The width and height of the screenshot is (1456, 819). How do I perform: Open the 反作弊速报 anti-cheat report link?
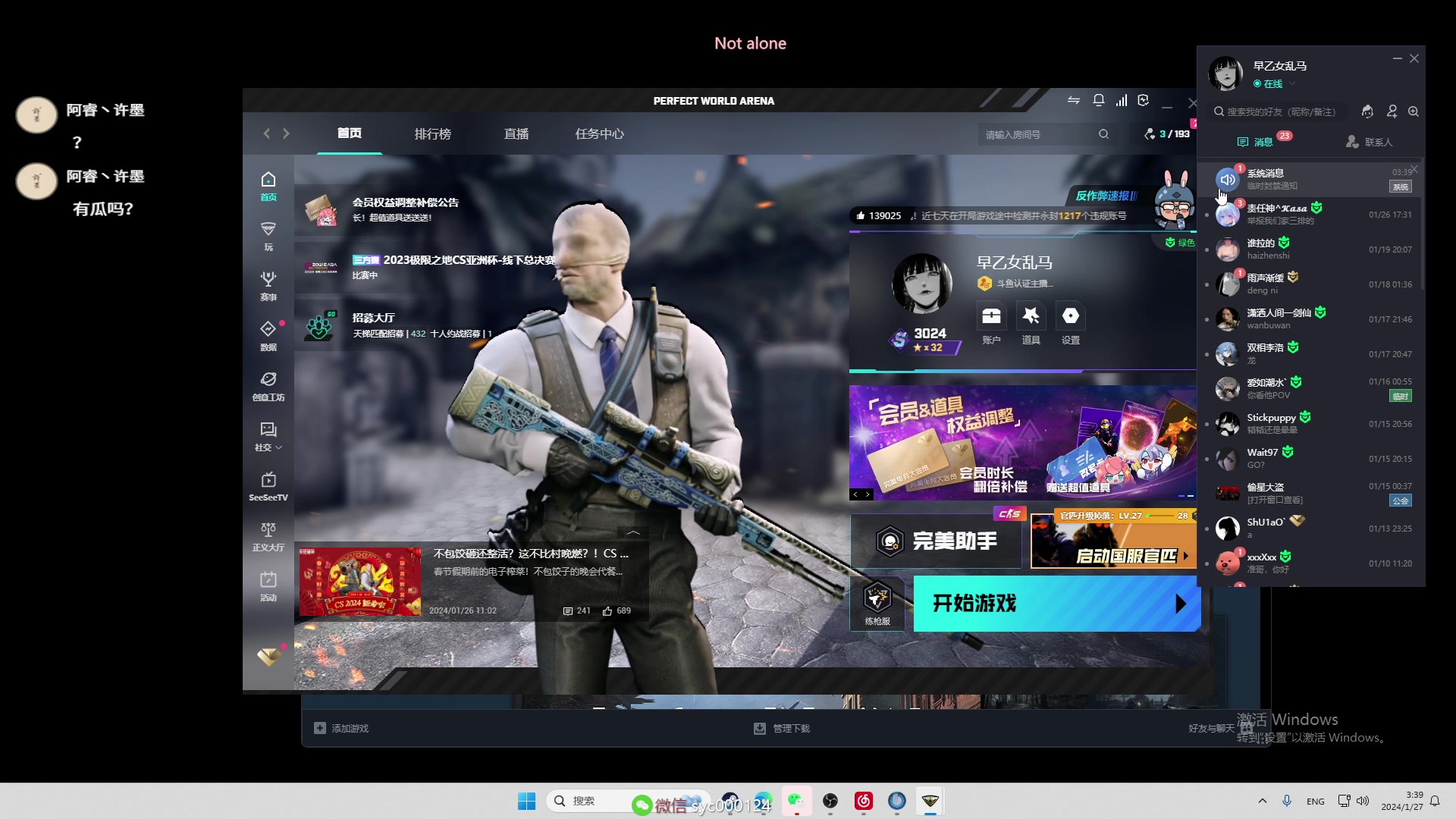coord(1106,196)
